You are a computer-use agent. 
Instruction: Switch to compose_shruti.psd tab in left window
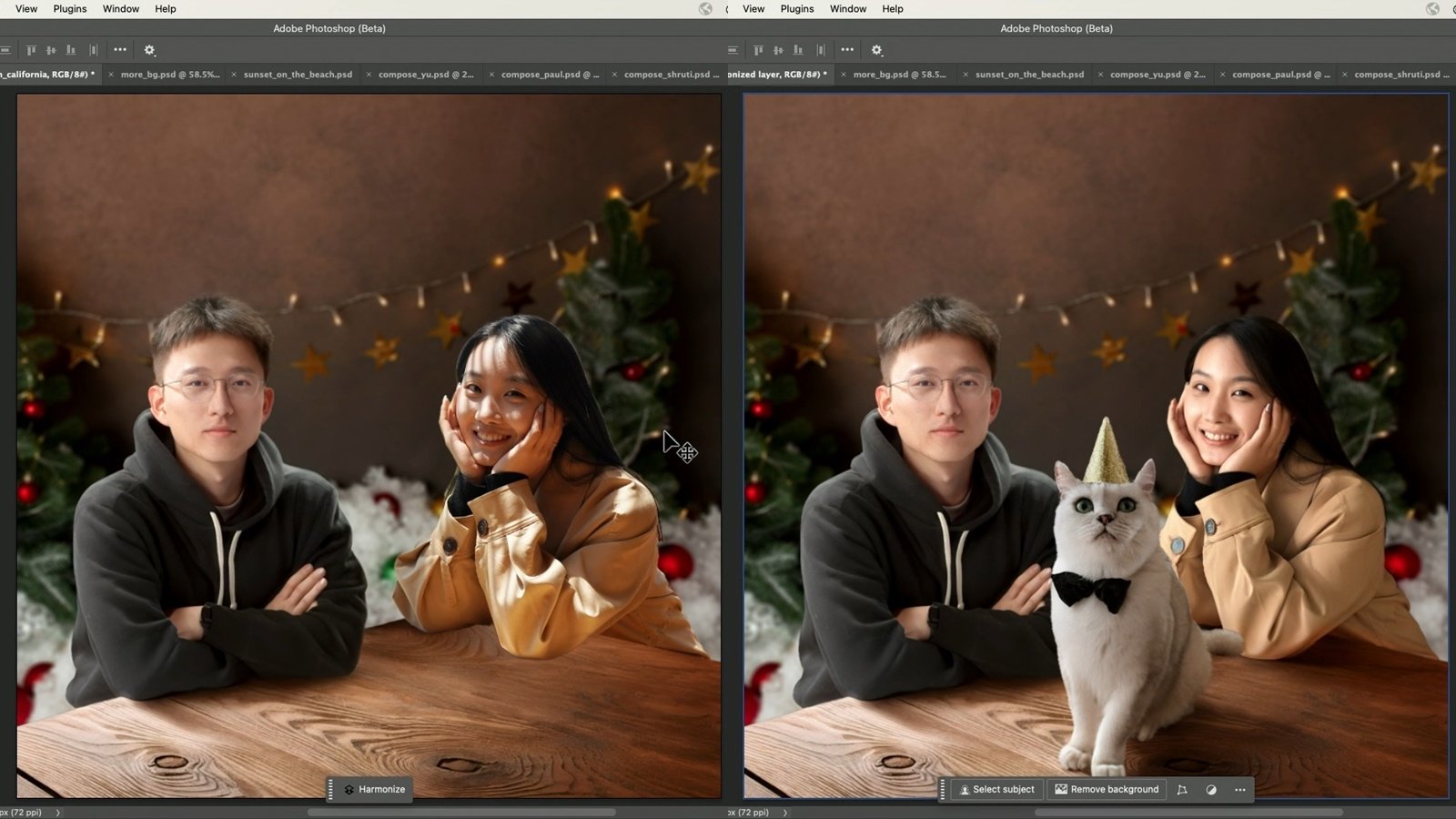[672, 75]
